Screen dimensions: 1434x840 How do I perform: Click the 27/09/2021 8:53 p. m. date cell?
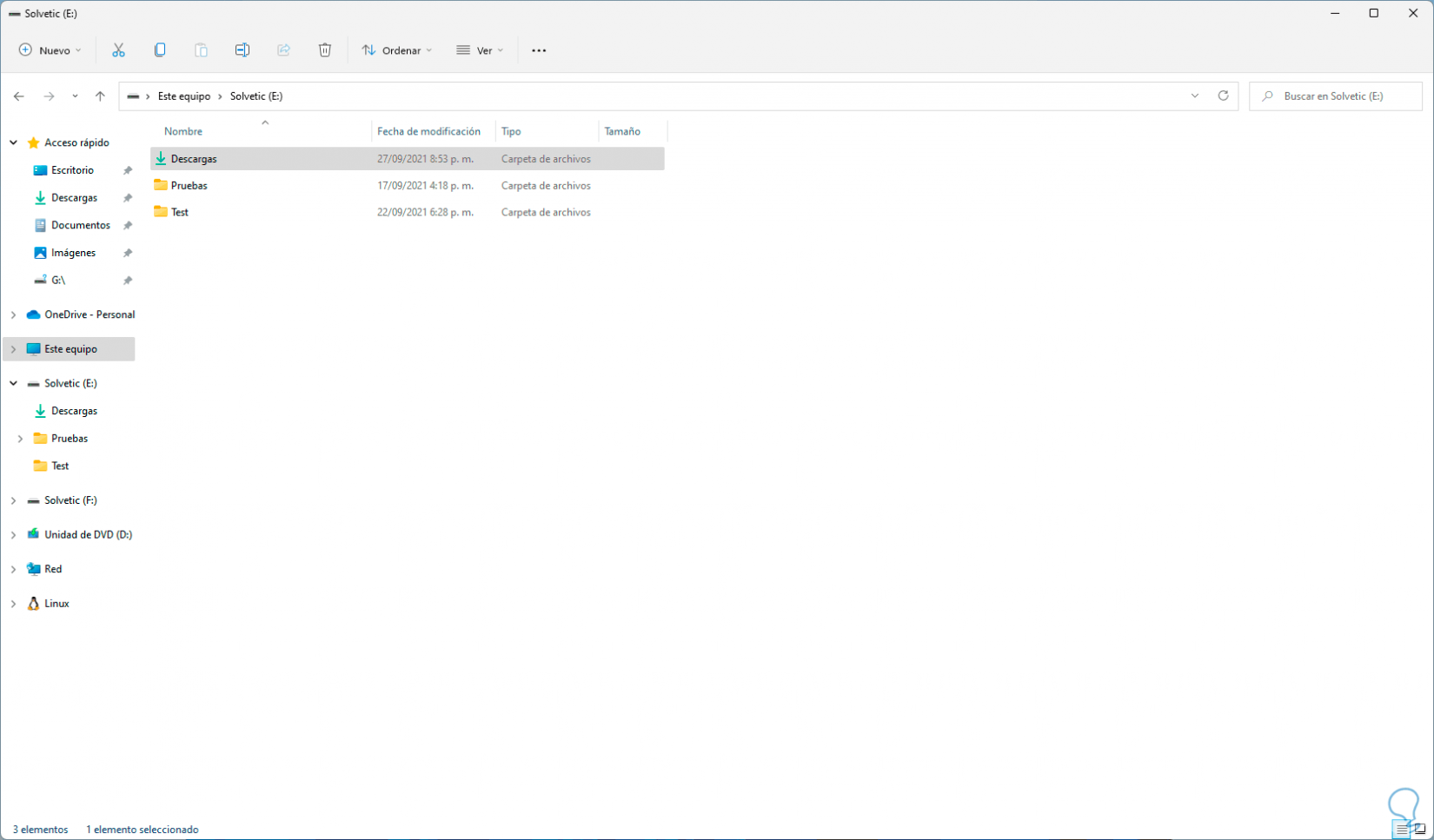(x=426, y=159)
